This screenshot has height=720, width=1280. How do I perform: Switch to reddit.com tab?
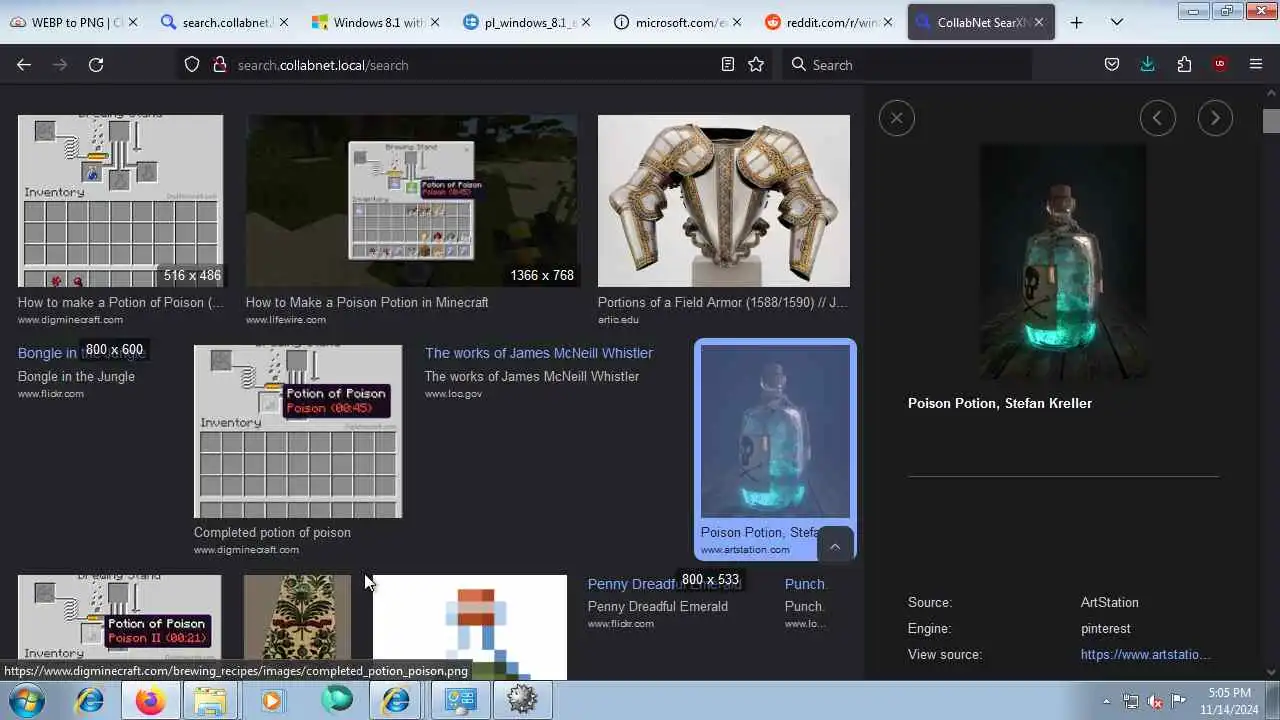[x=829, y=22]
